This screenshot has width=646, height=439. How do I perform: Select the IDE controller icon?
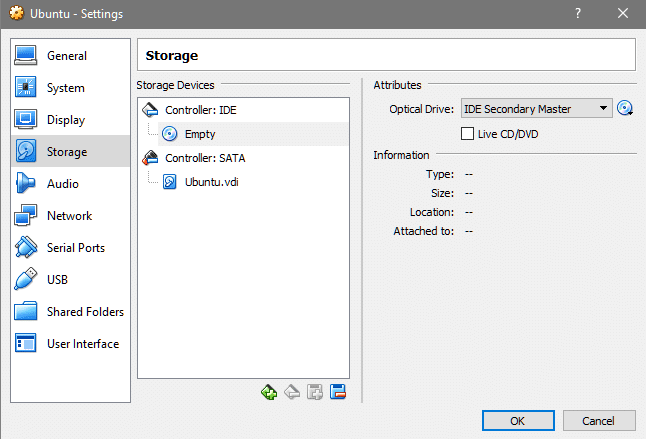[x=151, y=110]
